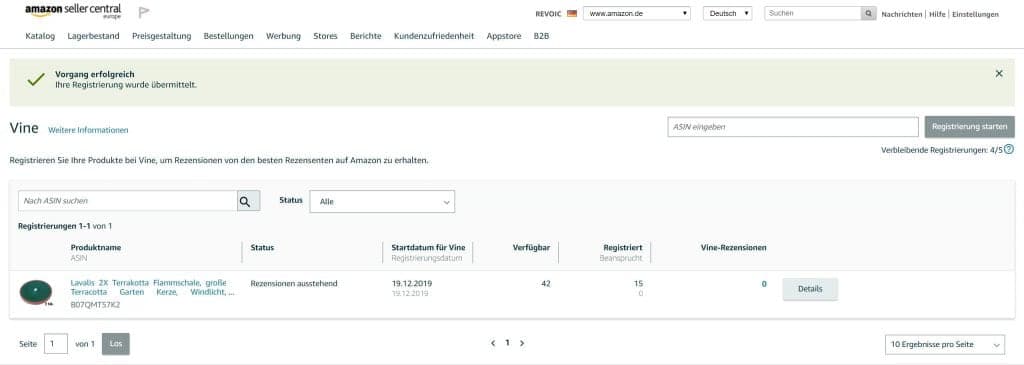Viewport: 1024px width, 365px height.
Task: Click the Vine-Rezensionen count 0
Action: [x=764, y=284]
